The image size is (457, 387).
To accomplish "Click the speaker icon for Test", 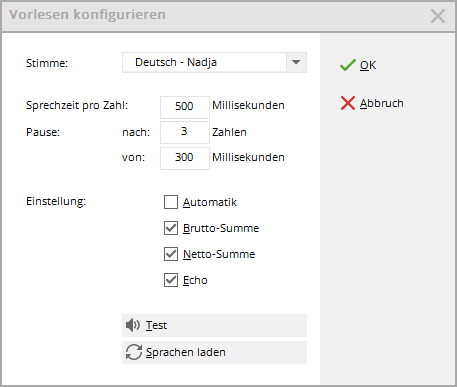I will click(133, 325).
